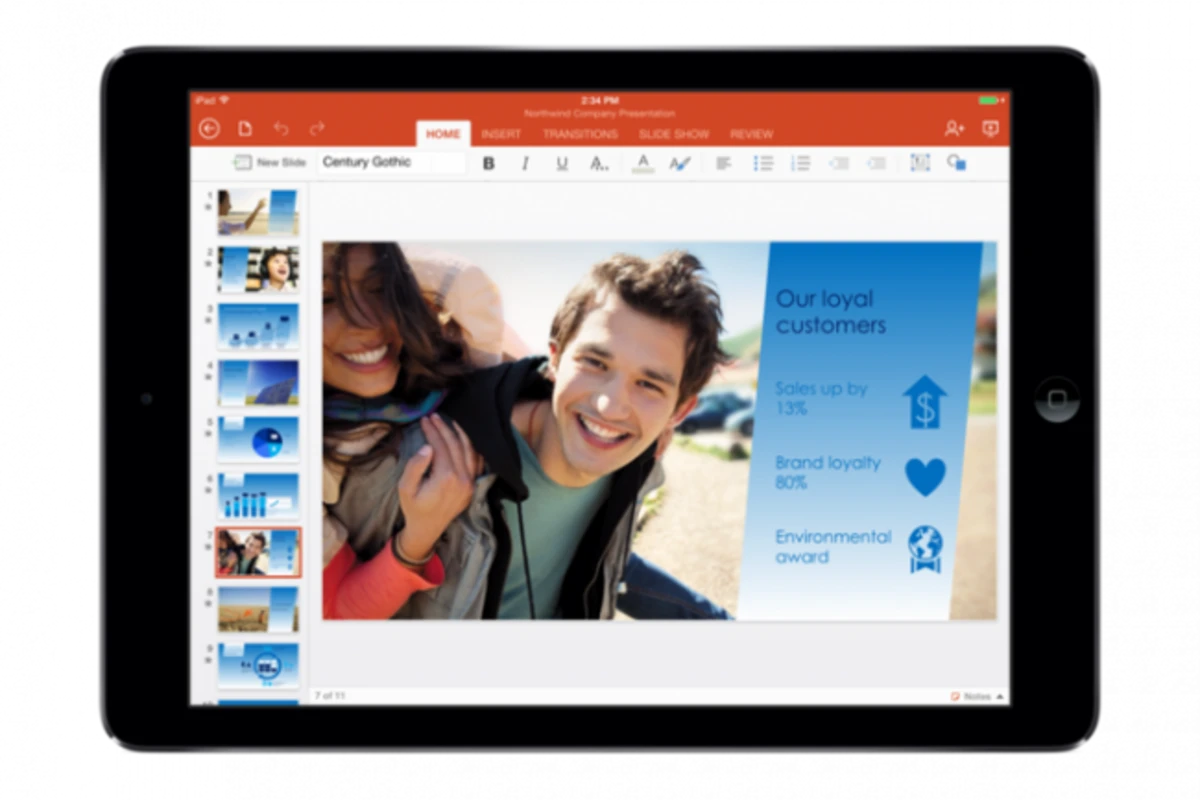Viewport: 1200px width, 800px height.
Task: Switch to the HOME tab
Action: 443,134
